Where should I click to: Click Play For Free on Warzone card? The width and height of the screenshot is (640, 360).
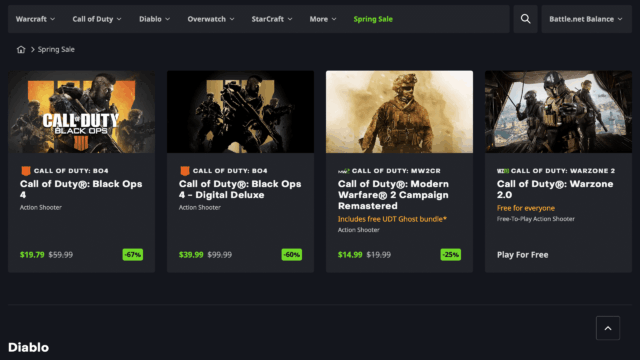point(522,255)
